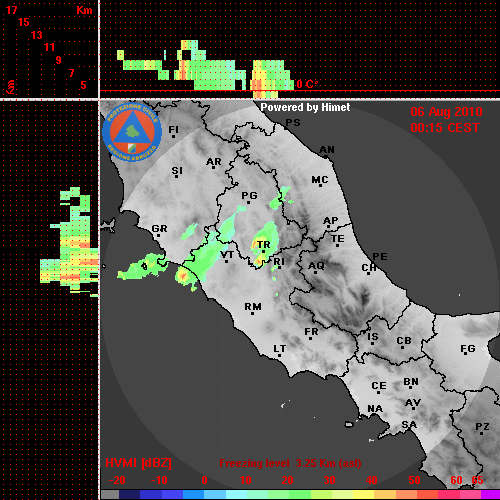Select the BN city label

[411, 382]
